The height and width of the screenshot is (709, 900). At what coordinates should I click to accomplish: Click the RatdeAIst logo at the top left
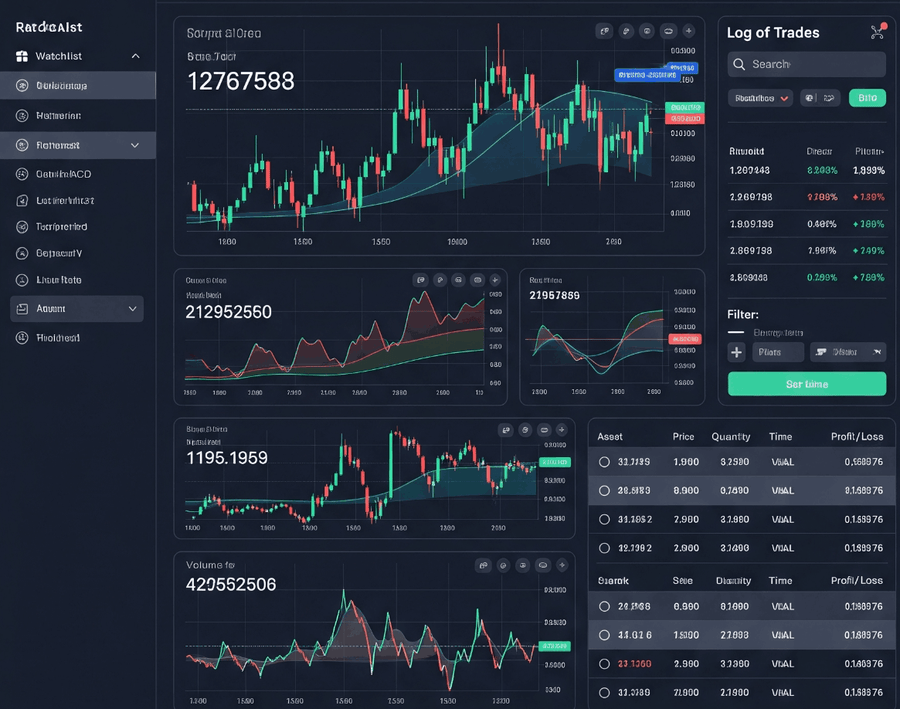[49, 27]
